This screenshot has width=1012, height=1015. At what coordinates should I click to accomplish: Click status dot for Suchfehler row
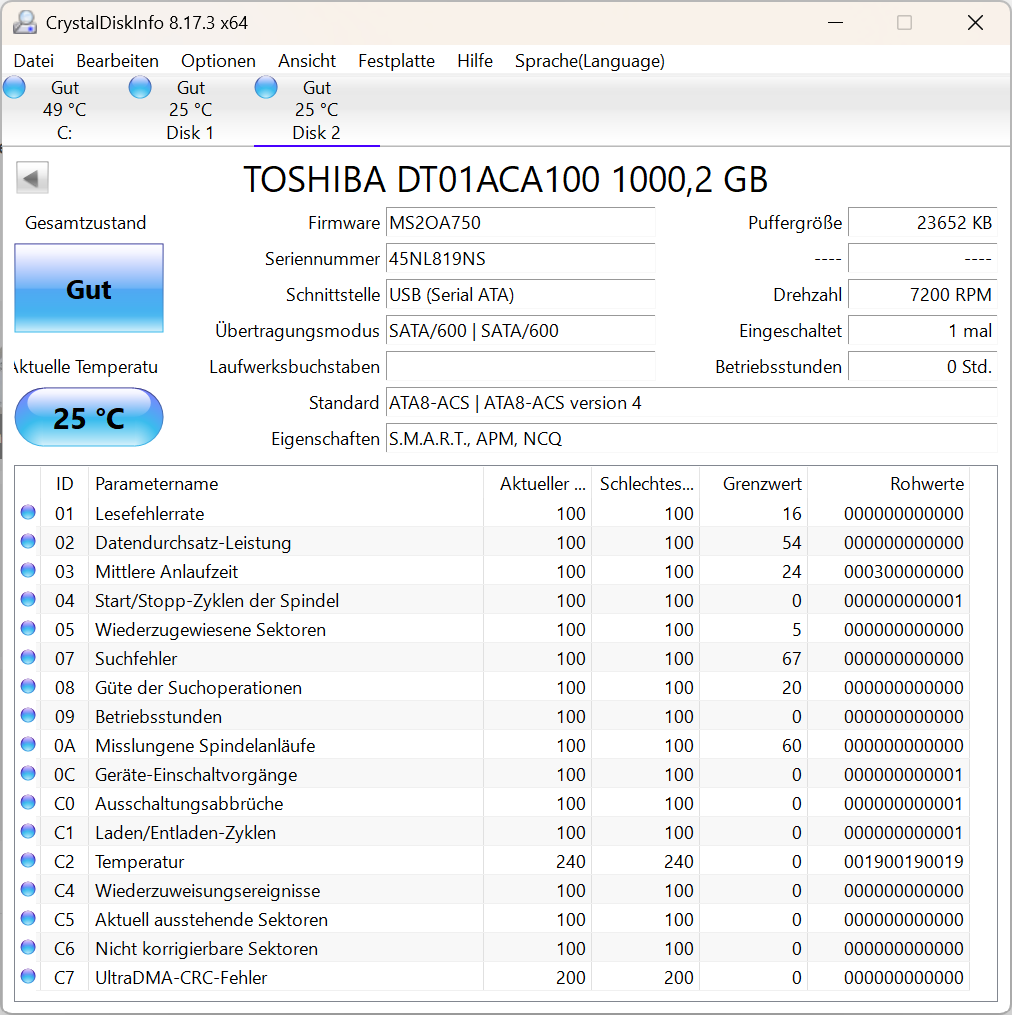tap(28, 658)
